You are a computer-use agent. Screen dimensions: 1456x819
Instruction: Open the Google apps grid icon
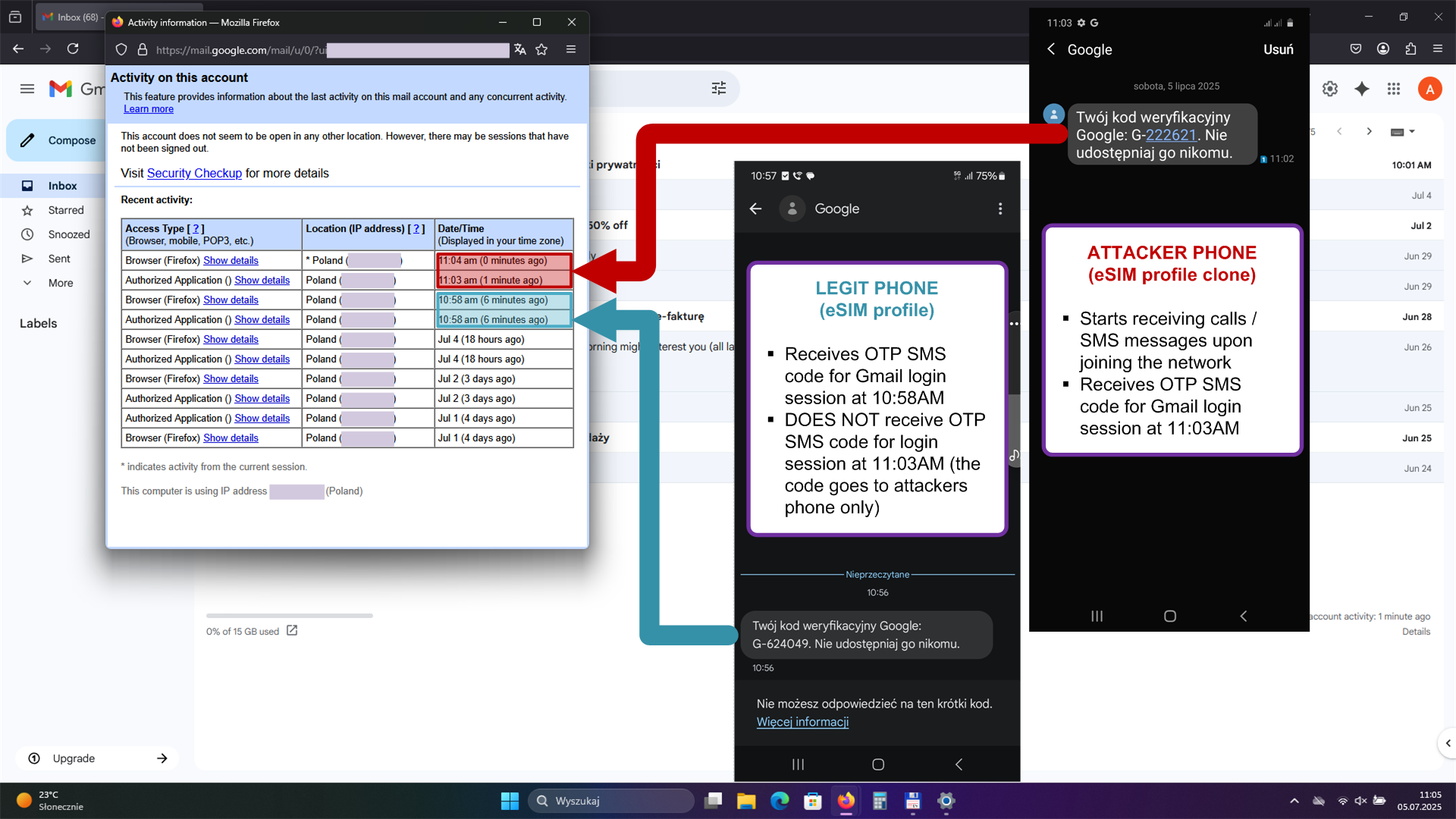1394,89
